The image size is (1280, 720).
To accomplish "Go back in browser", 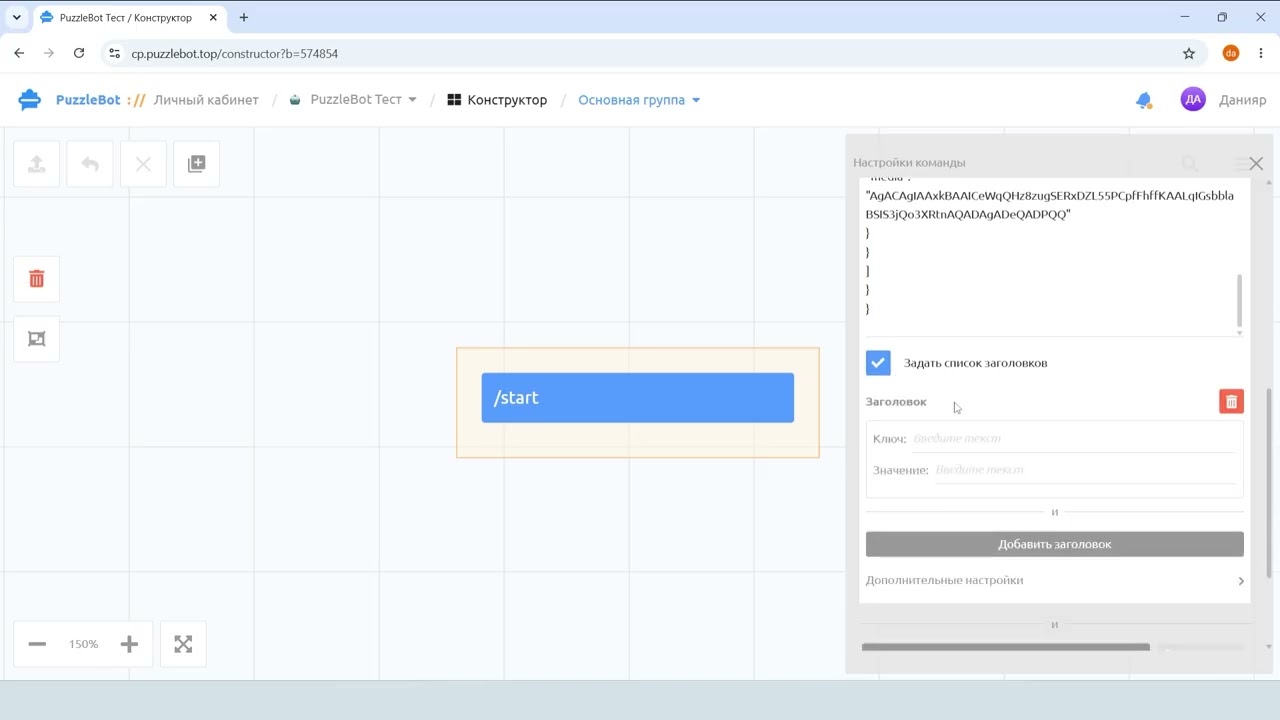I will click(x=19, y=53).
